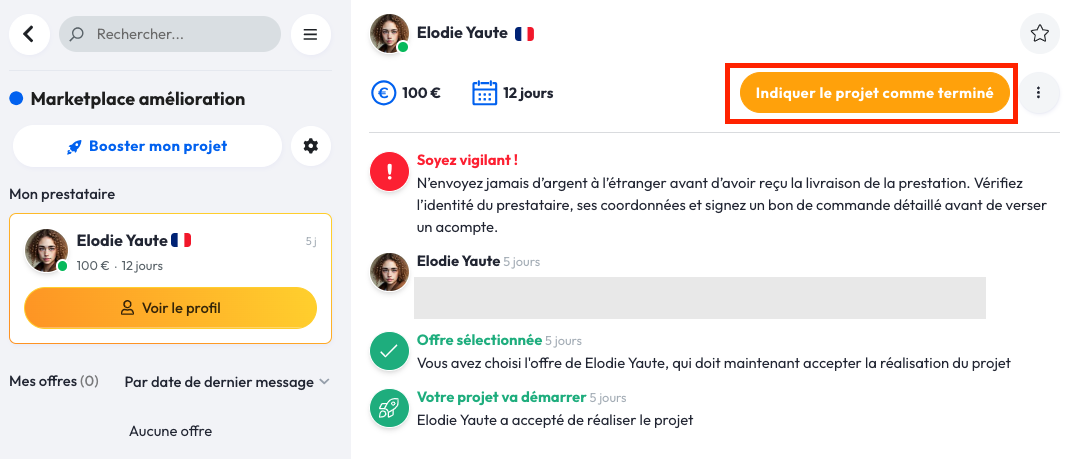Click the calendar duration icon
1077x459 pixels.
pyautogui.click(x=484, y=93)
